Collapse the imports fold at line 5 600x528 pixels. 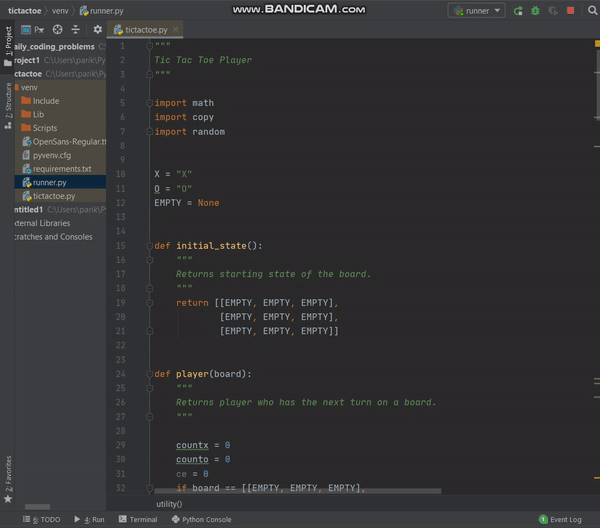[x=150, y=103]
